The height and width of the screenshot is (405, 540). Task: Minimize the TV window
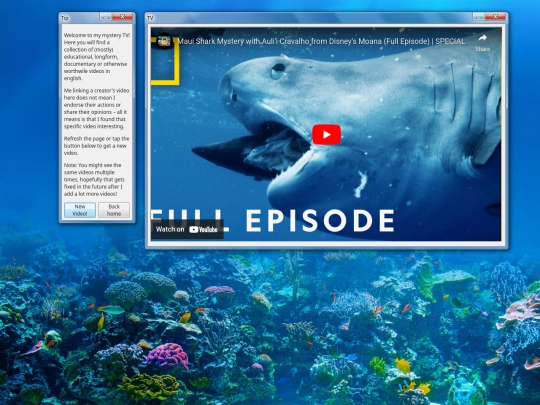coord(479,17)
